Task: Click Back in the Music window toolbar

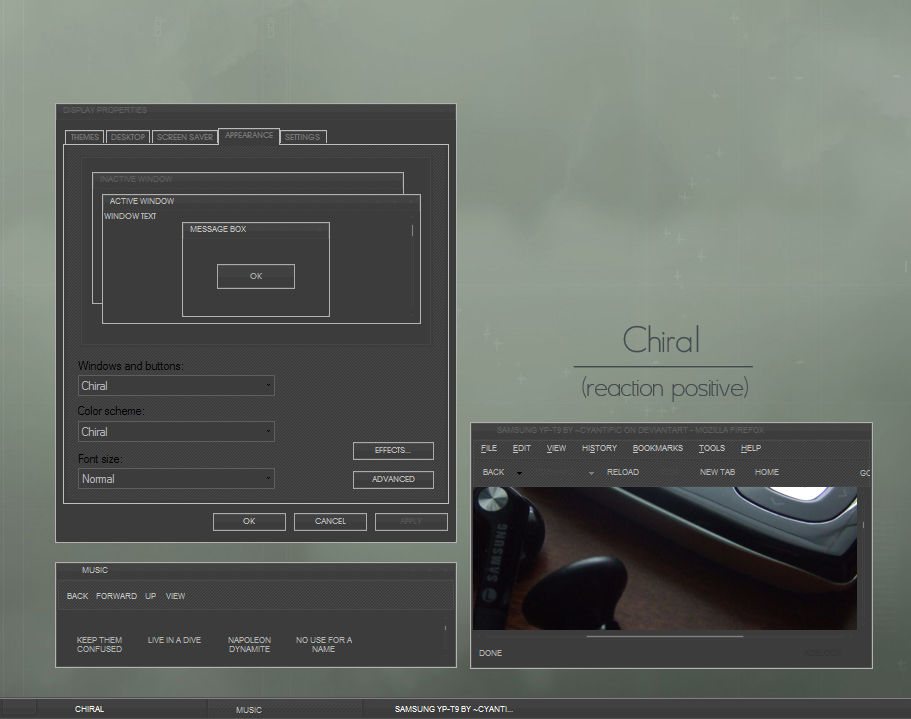Action: (77, 595)
